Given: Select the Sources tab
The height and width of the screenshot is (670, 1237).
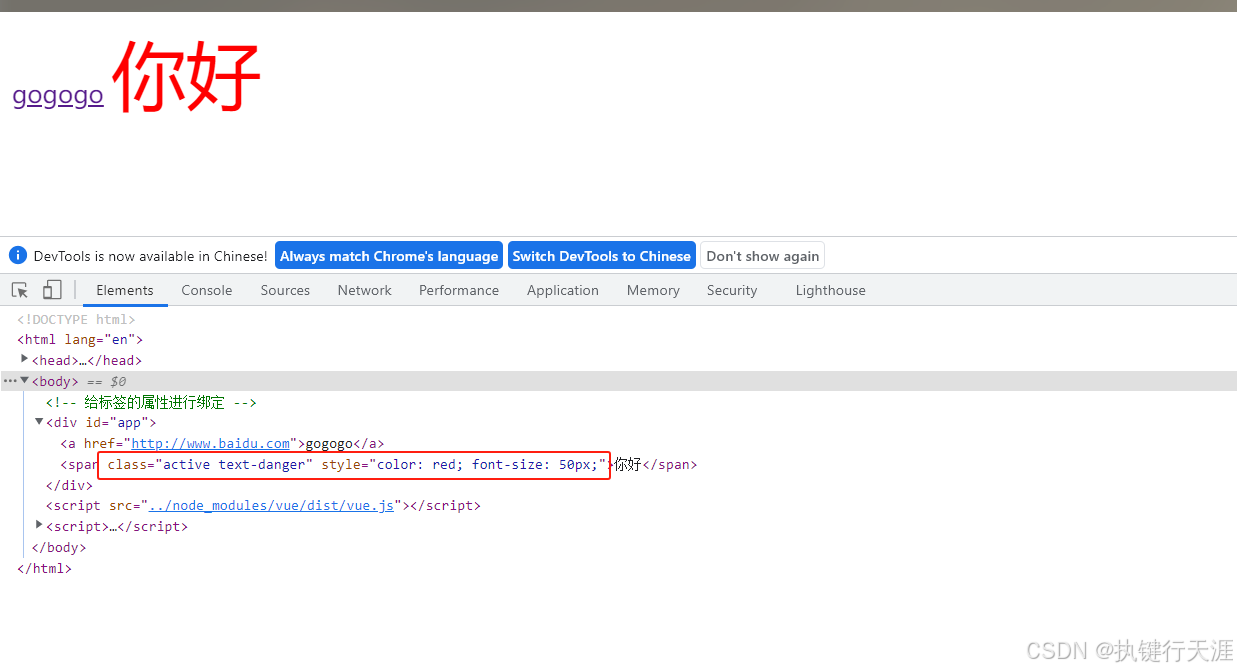Looking at the screenshot, I should [x=285, y=290].
